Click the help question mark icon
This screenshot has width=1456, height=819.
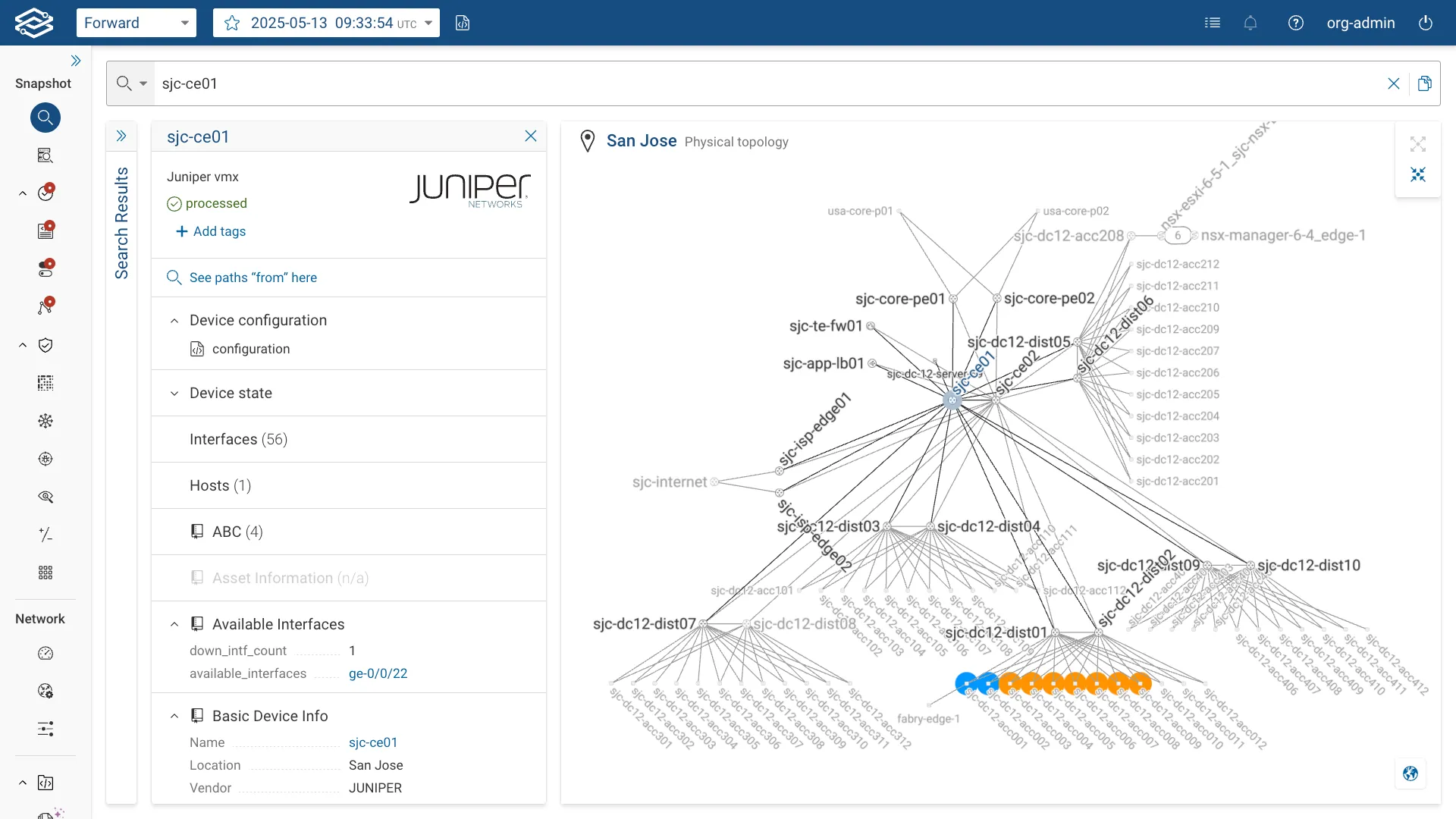point(1296,23)
